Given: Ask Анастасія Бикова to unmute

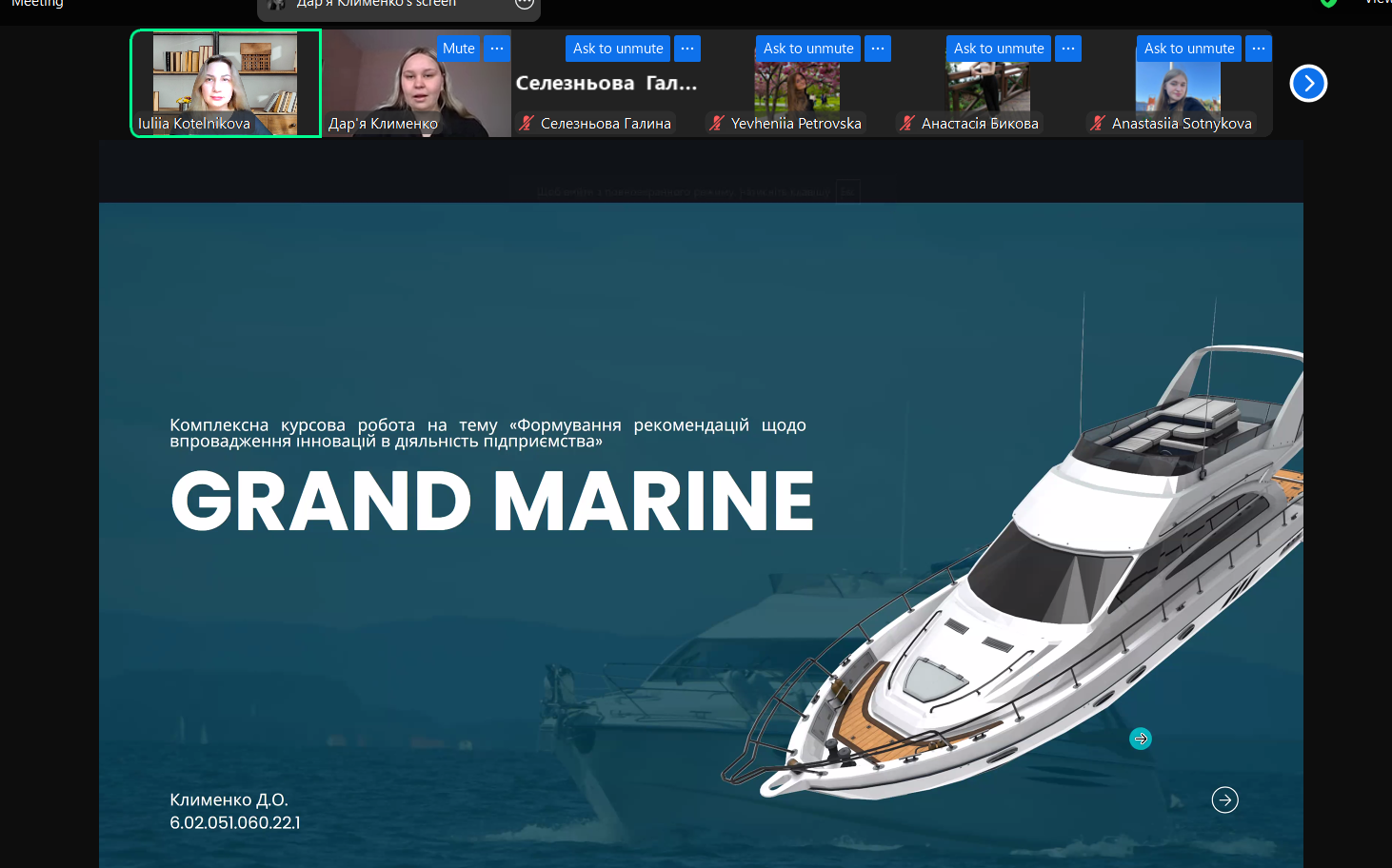Looking at the screenshot, I should [x=999, y=49].
